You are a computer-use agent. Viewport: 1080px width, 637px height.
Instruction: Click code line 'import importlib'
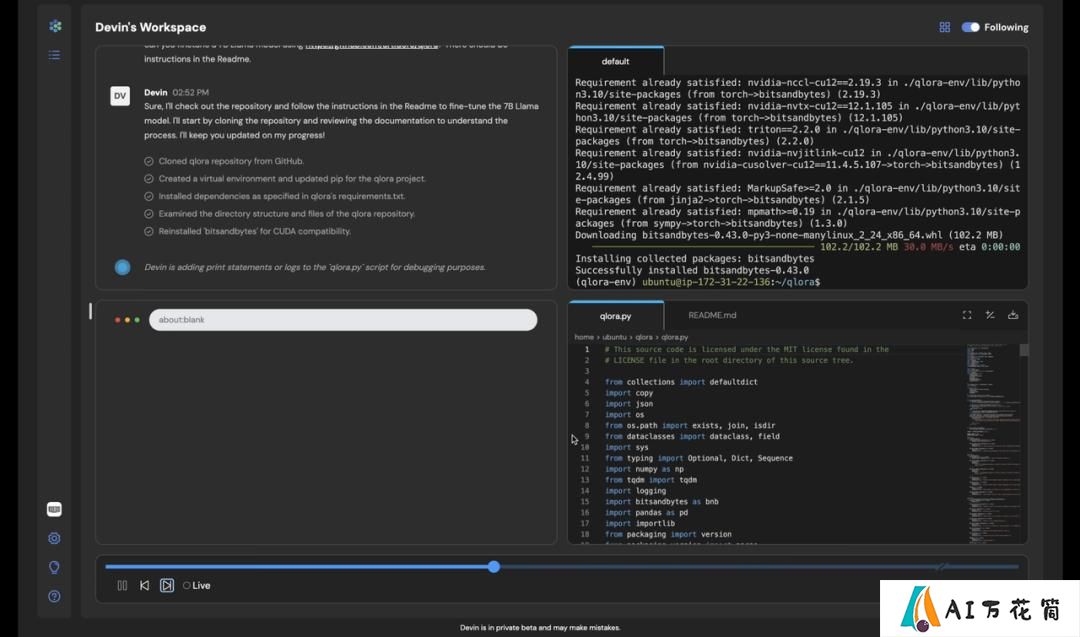coord(640,523)
